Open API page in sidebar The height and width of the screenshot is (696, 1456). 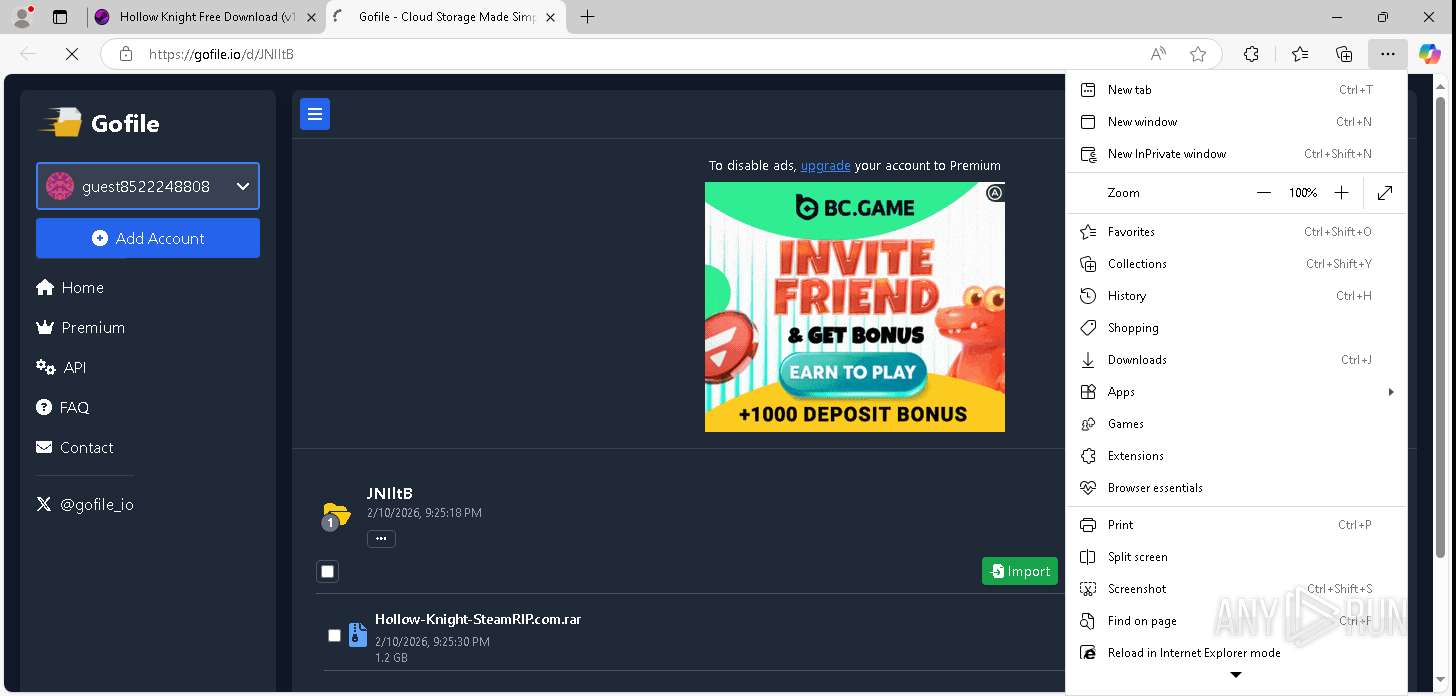tap(61, 367)
